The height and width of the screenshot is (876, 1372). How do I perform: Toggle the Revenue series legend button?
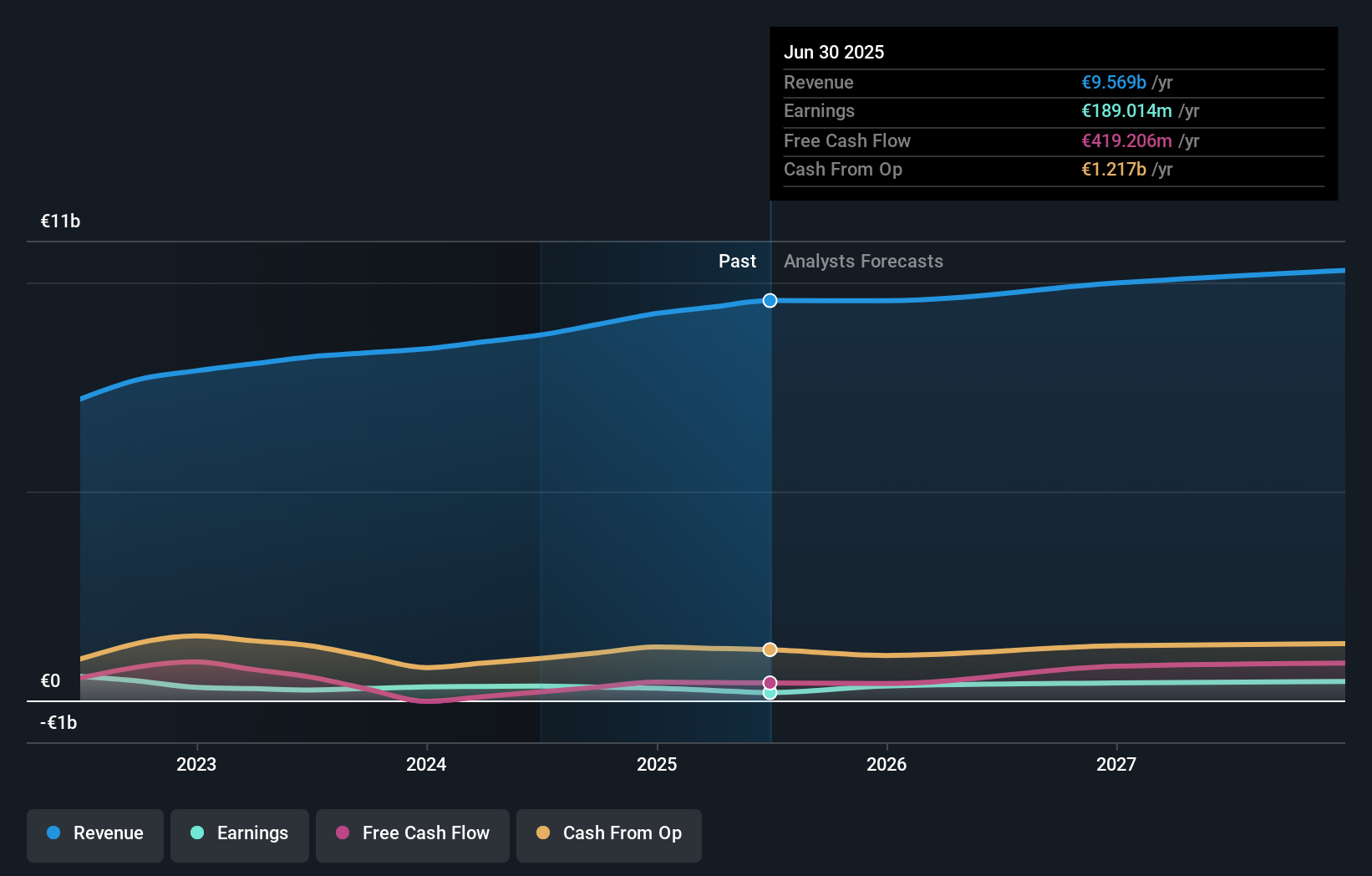click(95, 835)
